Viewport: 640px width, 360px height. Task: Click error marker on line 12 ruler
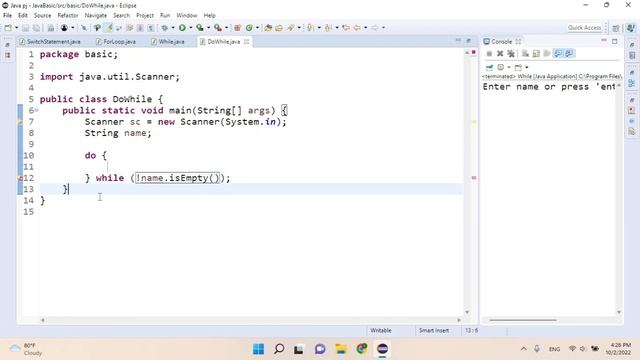(x=20, y=178)
